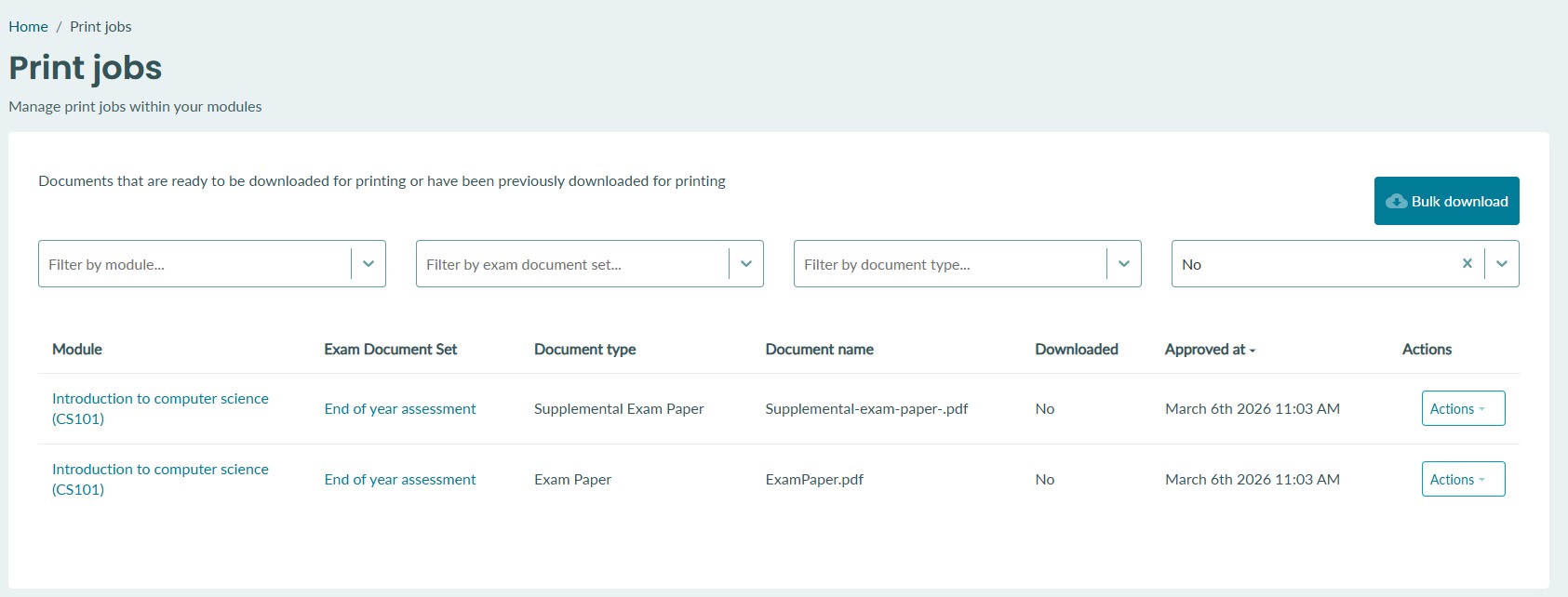Sort by Approved at column header
Viewport: 1568px width, 597px height.
click(1210, 350)
